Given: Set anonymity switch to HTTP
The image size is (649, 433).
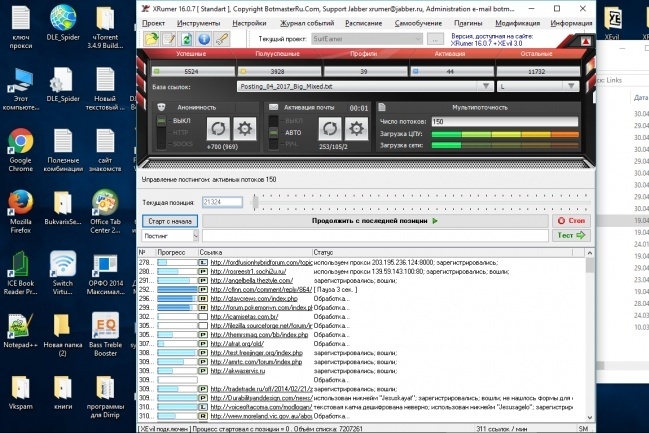Looking at the screenshot, I should (x=180, y=132).
